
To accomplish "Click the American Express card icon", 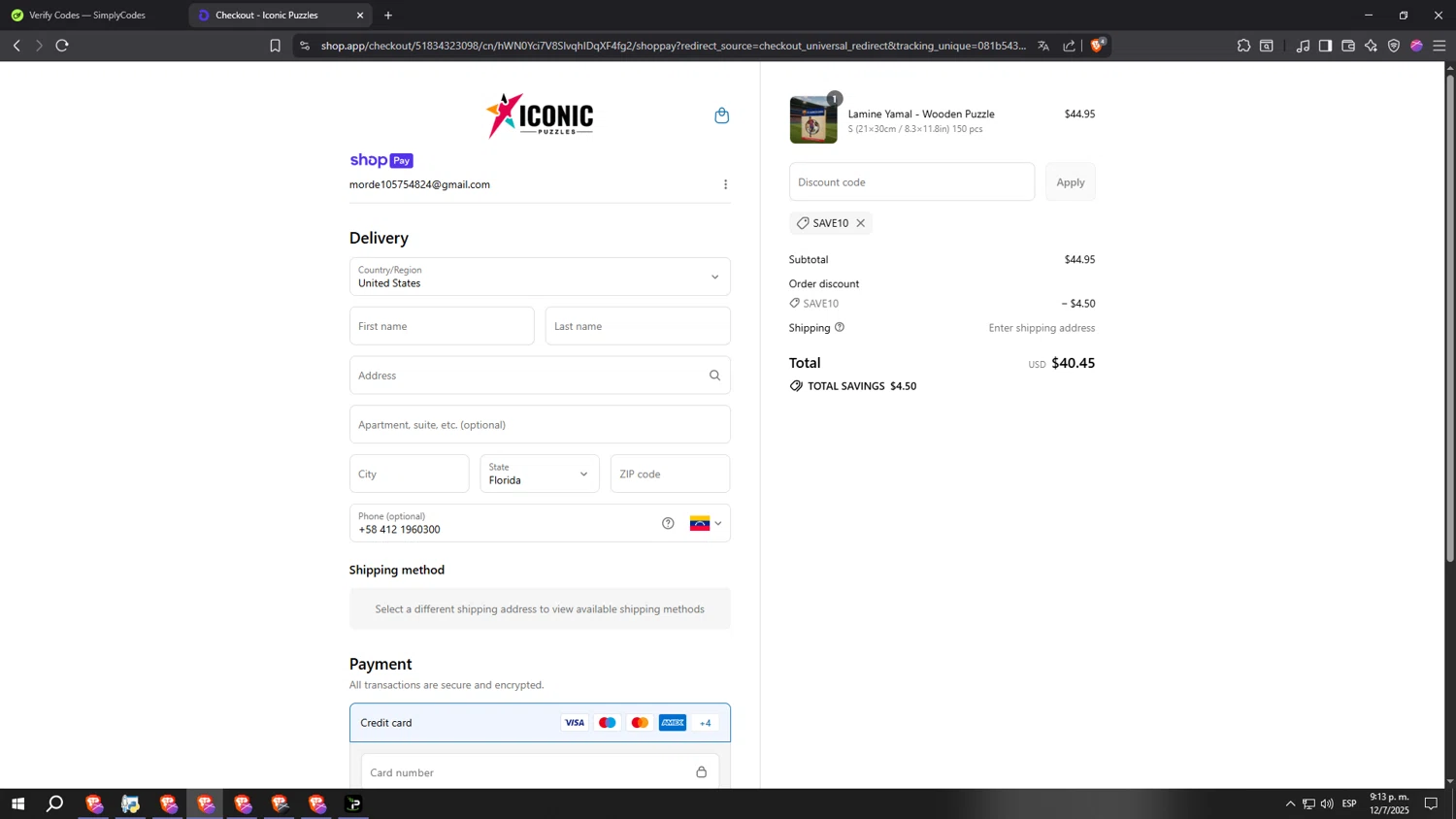I will click(673, 723).
